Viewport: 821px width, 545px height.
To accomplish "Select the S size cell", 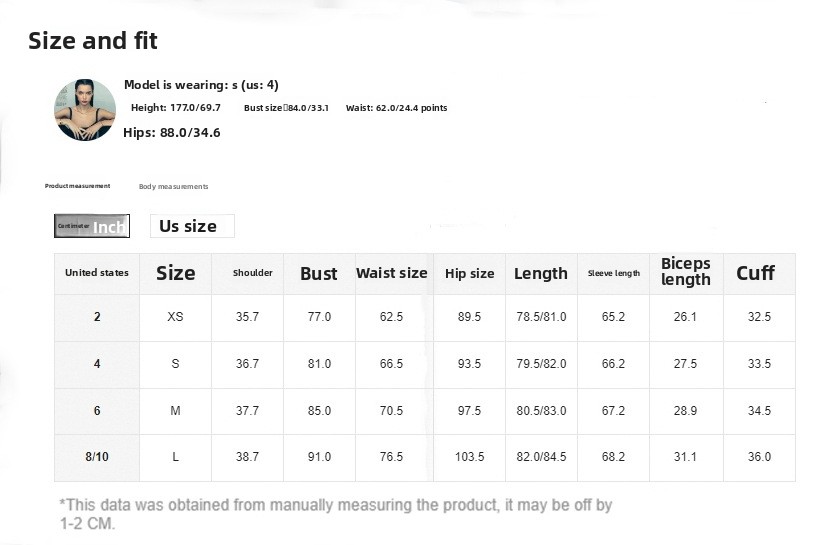I will pos(176,364).
